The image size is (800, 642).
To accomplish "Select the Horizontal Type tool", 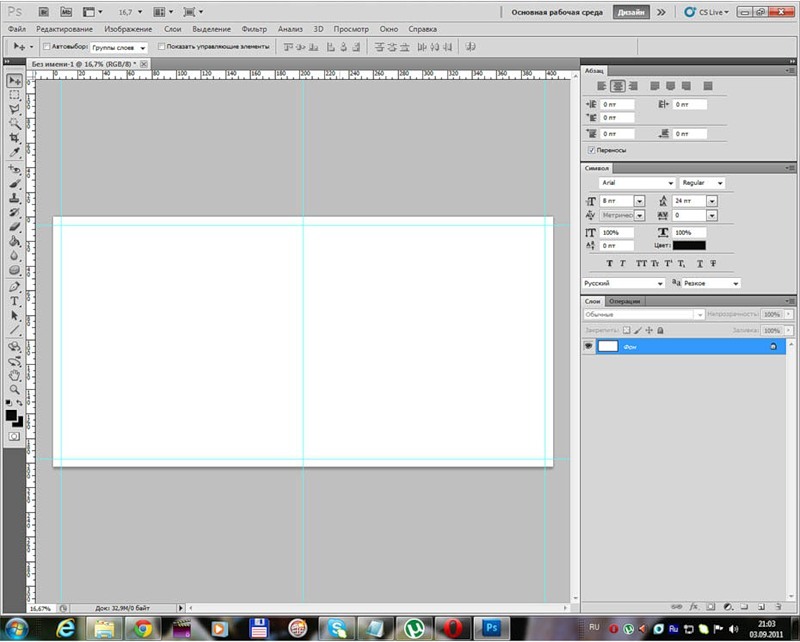I will pos(14,301).
